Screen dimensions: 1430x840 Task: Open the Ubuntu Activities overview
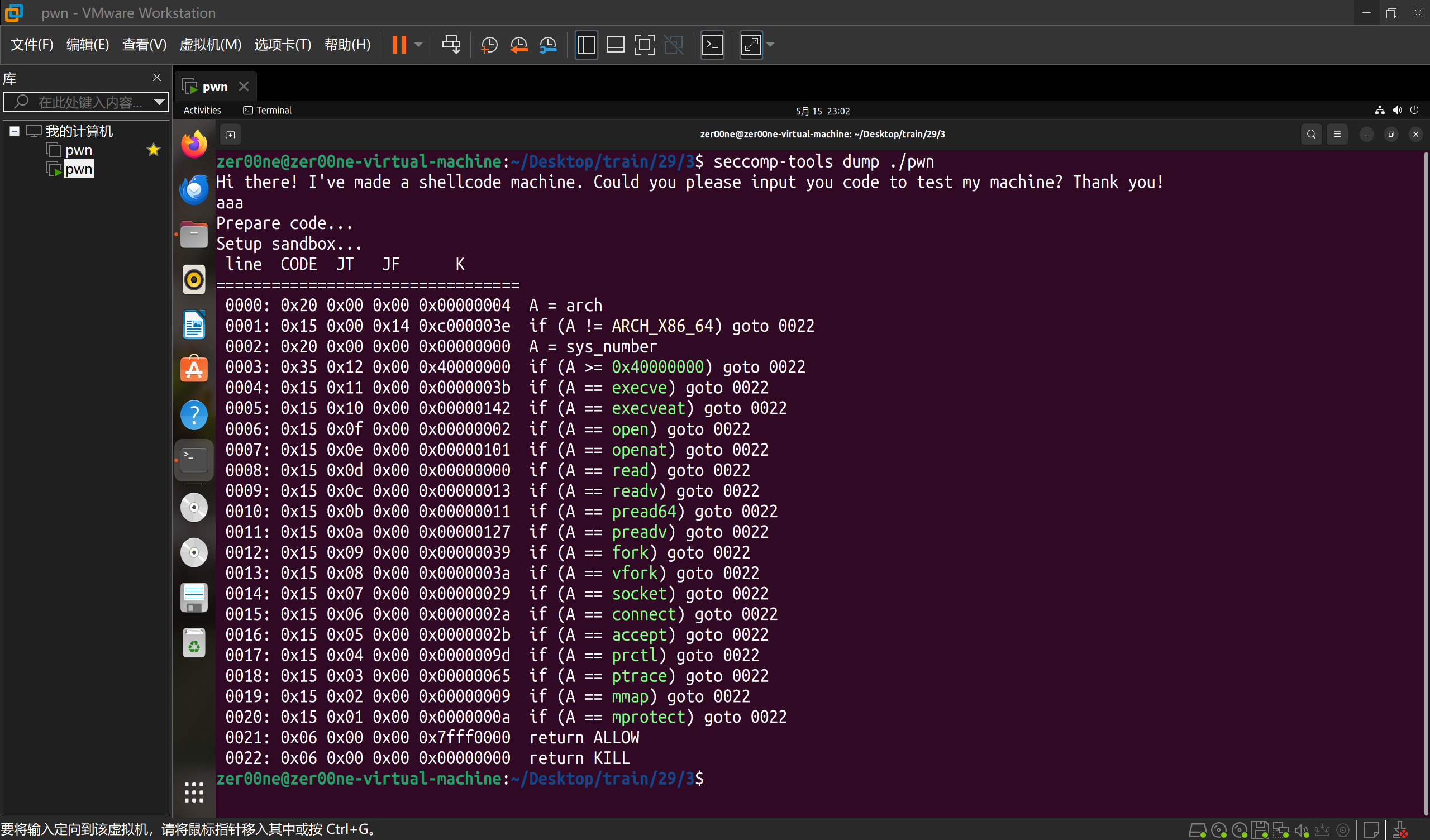tap(202, 110)
